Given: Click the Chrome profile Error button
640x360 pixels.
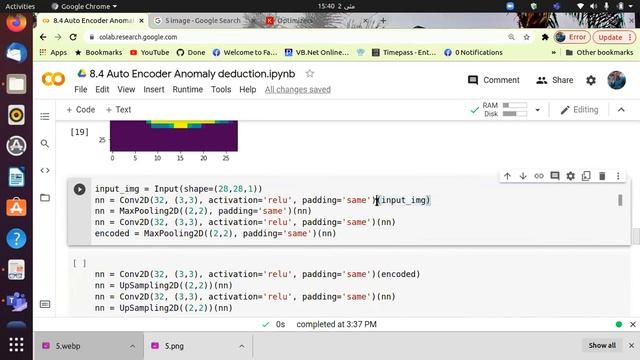Looking at the screenshot, I should click(572, 37).
